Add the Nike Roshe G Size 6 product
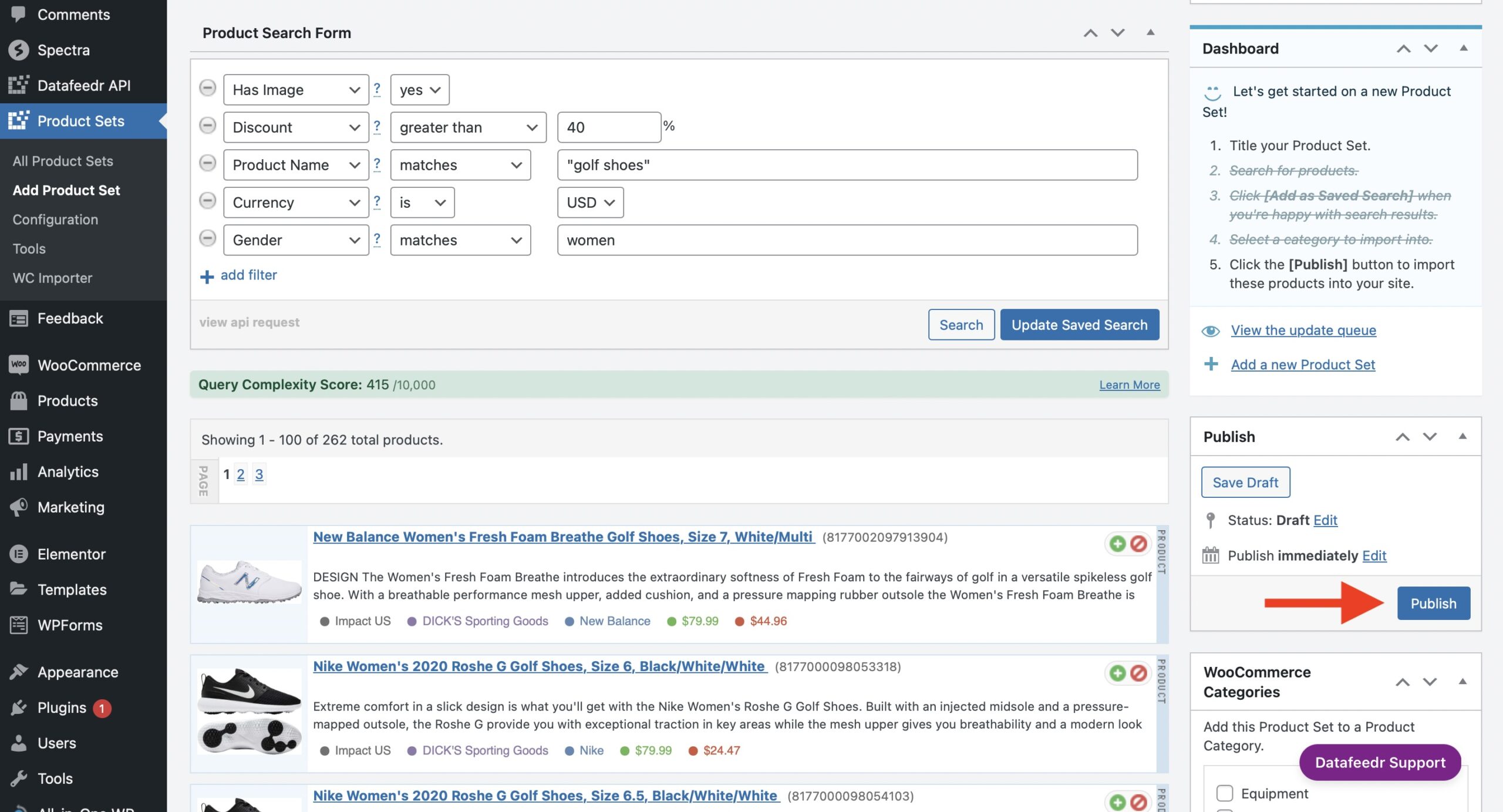Screen dimensions: 1503x812 (x=1117, y=673)
